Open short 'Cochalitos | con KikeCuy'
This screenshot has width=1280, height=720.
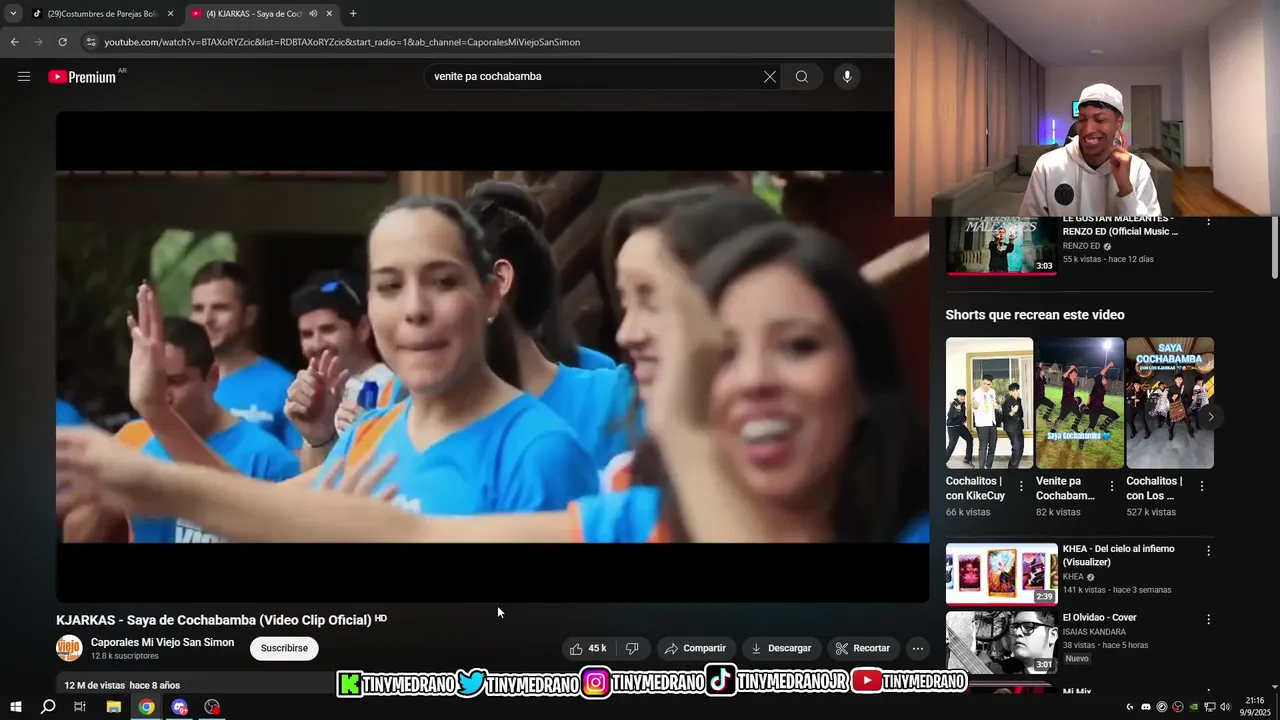pyautogui.click(x=989, y=403)
